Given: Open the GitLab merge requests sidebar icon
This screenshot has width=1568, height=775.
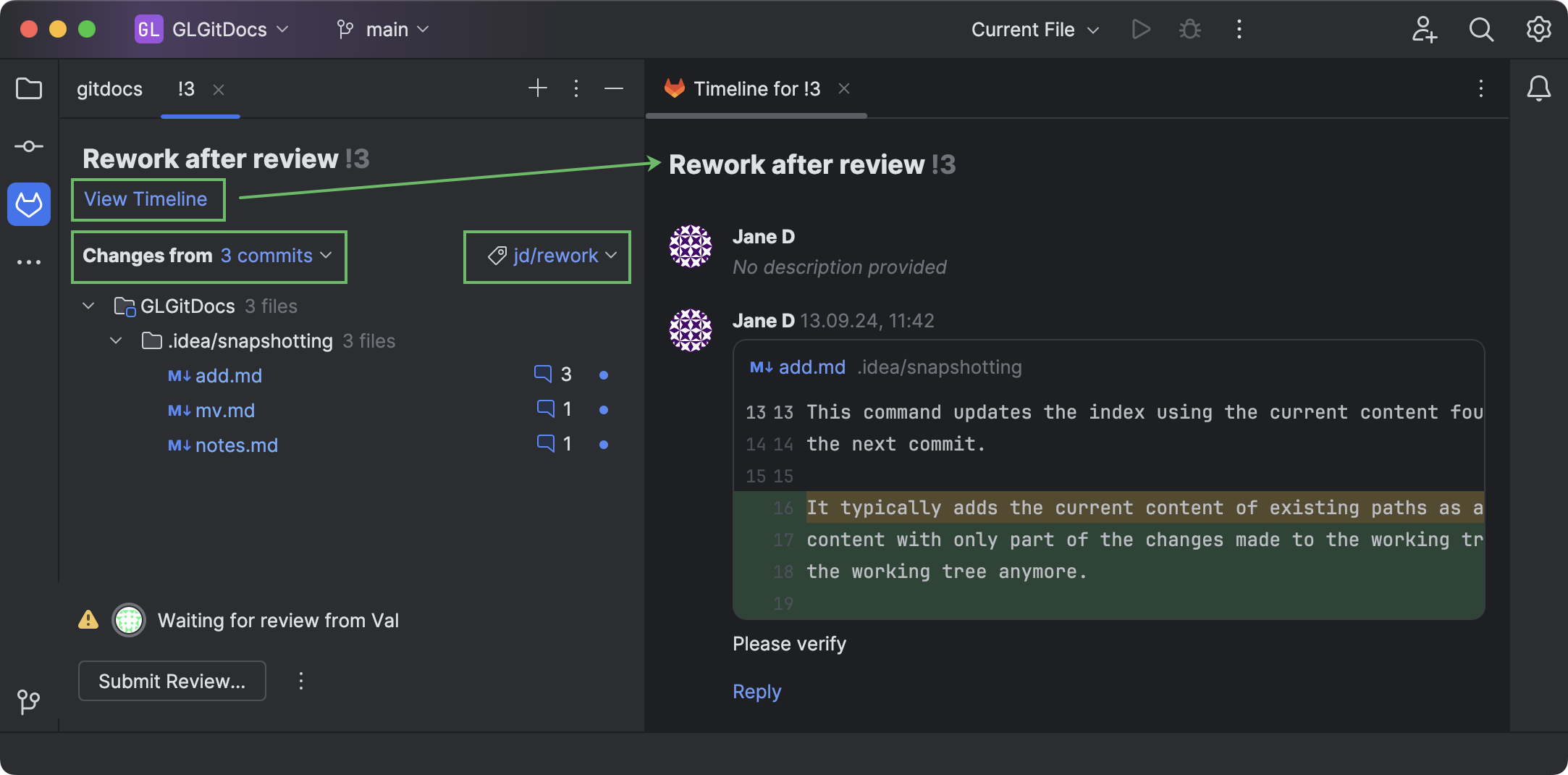Looking at the screenshot, I should point(28,204).
